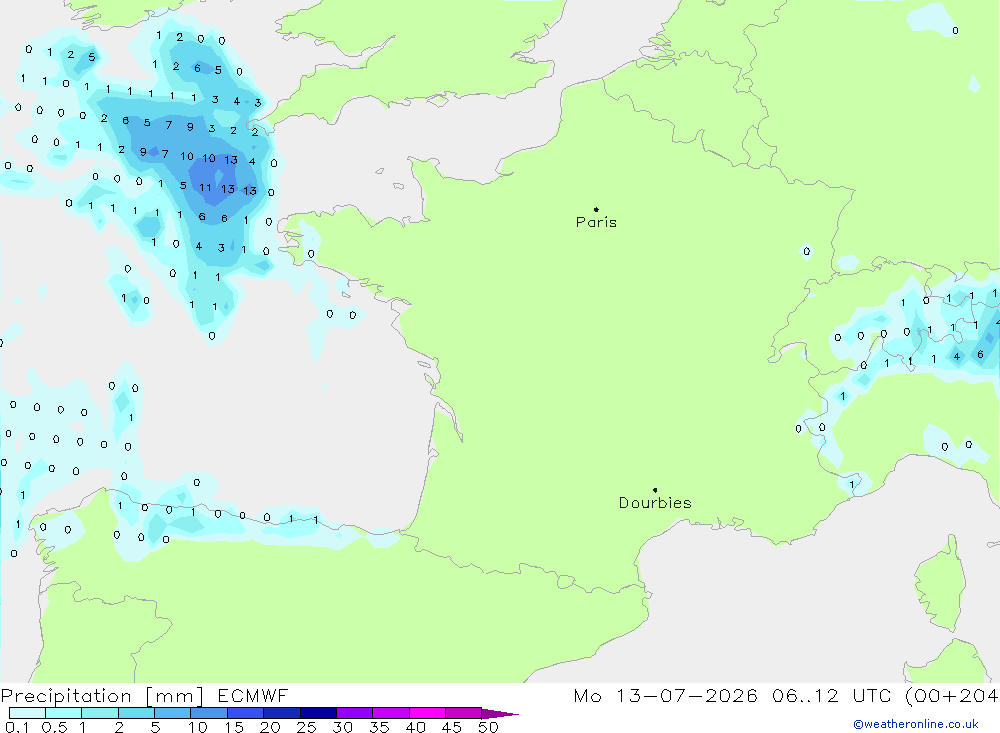Click the '06..12 UTC' time range
The image size is (1000, 733).
tap(830, 696)
